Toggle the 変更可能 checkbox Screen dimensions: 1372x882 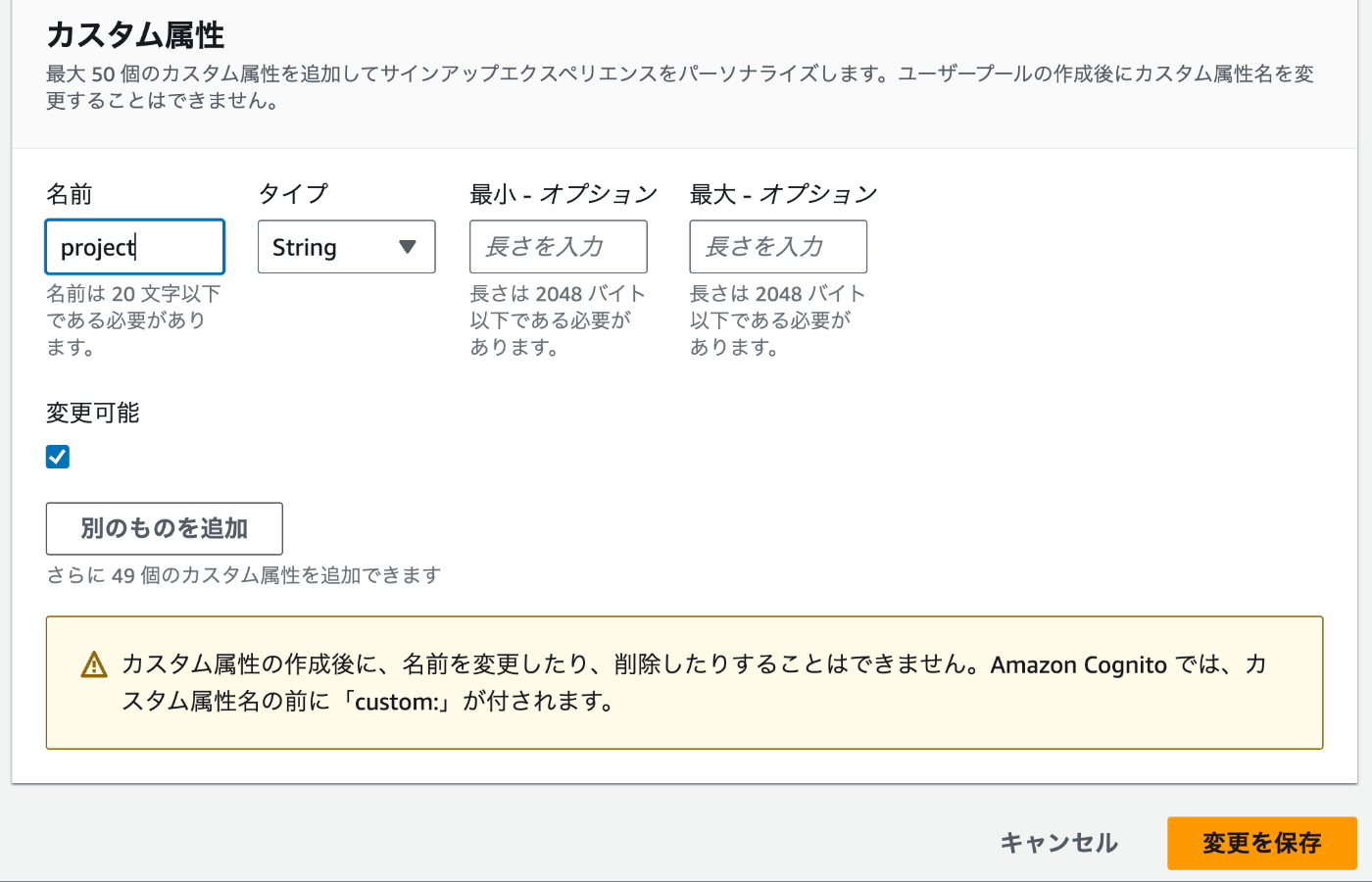point(58,457)
